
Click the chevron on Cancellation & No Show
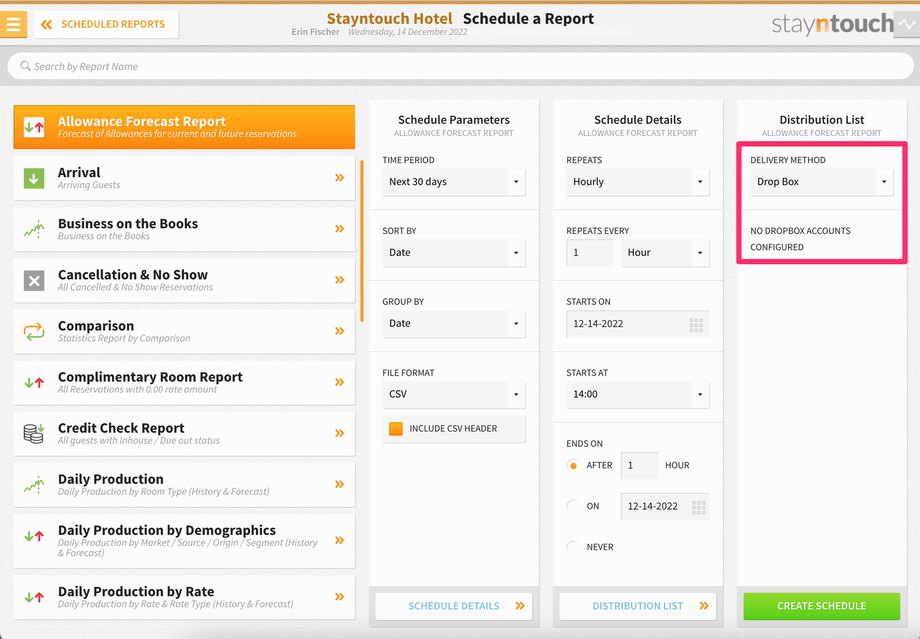(339, 280)
